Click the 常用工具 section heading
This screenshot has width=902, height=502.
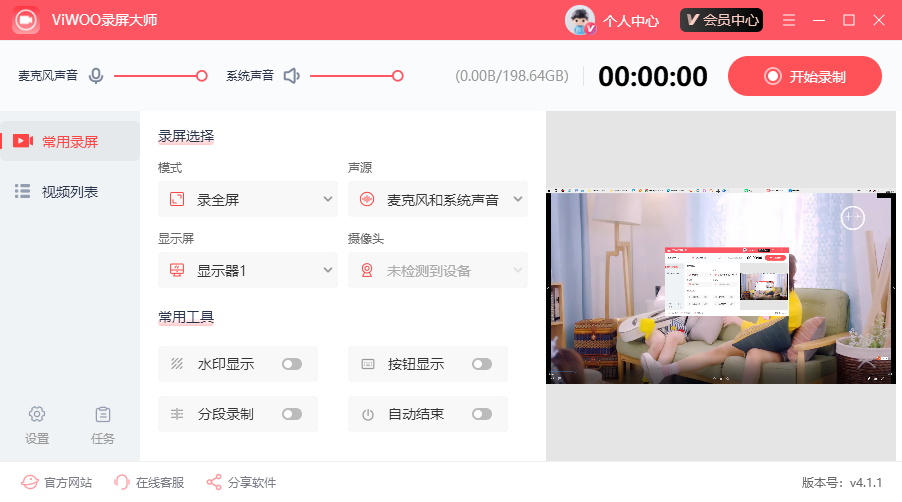click(x=186, y=317)
